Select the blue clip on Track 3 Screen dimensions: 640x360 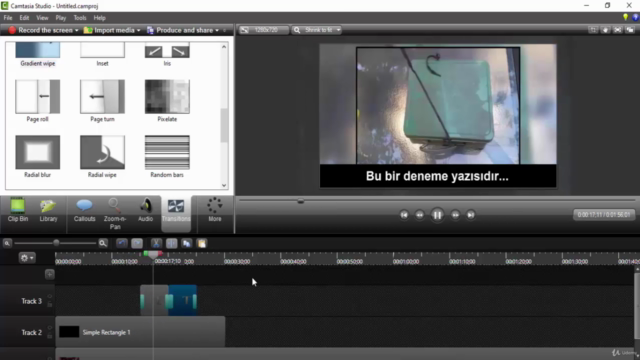182,301
